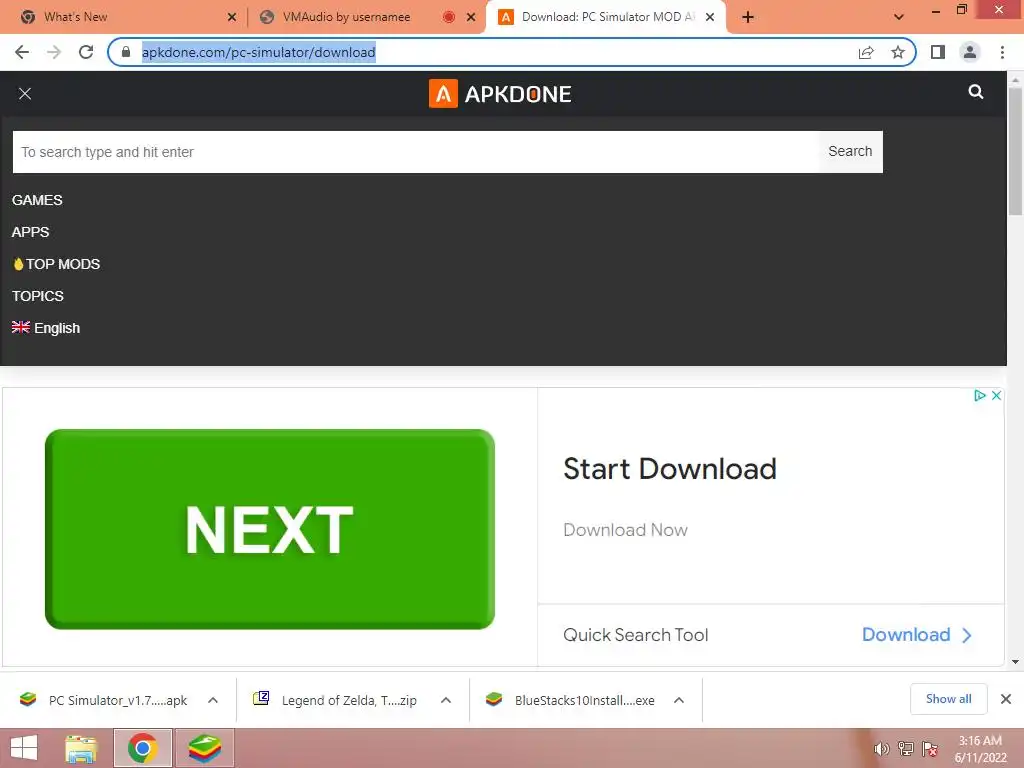The height and width of the screenshot is (768, 1024).
Task: Change language via English entry
Action: [x=46, y=328]
